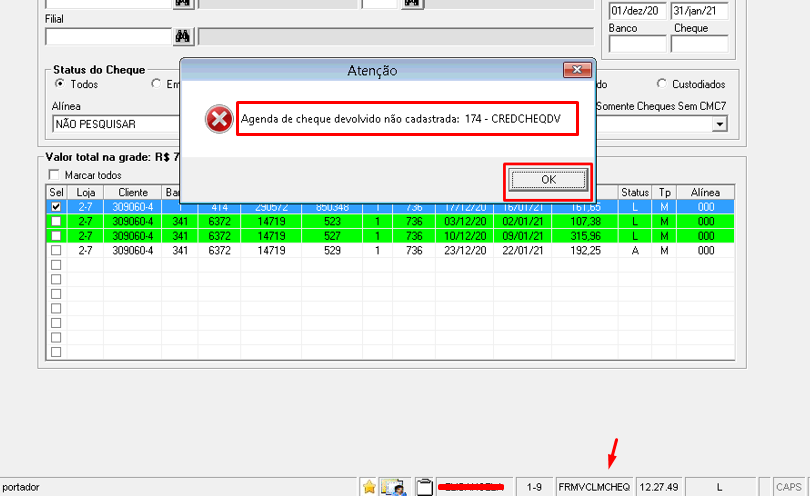Click the Cliente column header
The width and height of the screenshot is (810, 497).
tap(133, 192)
